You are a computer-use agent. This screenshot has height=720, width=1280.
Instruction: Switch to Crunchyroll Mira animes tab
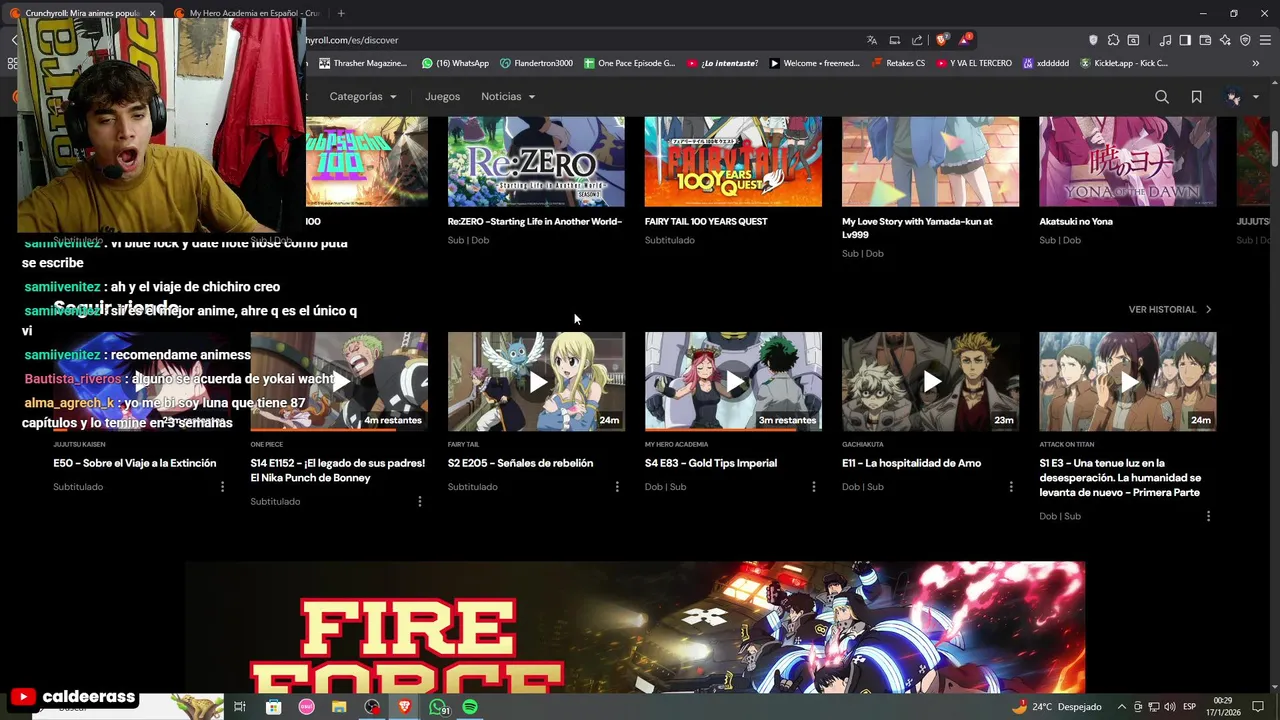point(82,13)
